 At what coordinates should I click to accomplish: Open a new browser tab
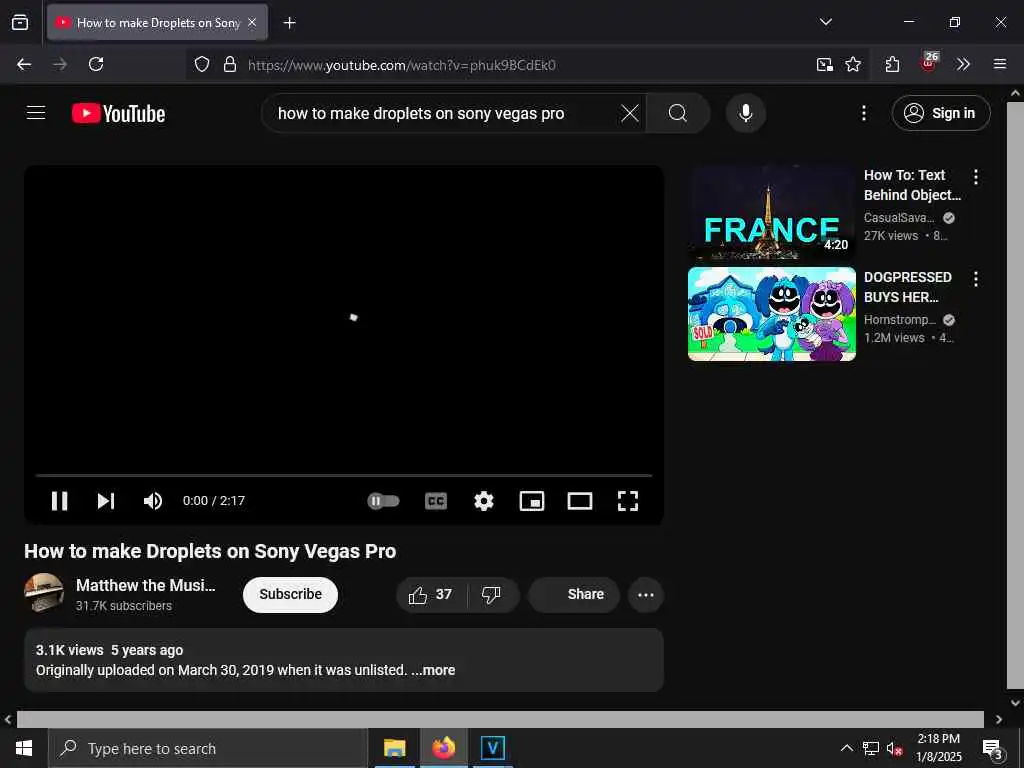[x=289, y=23]
